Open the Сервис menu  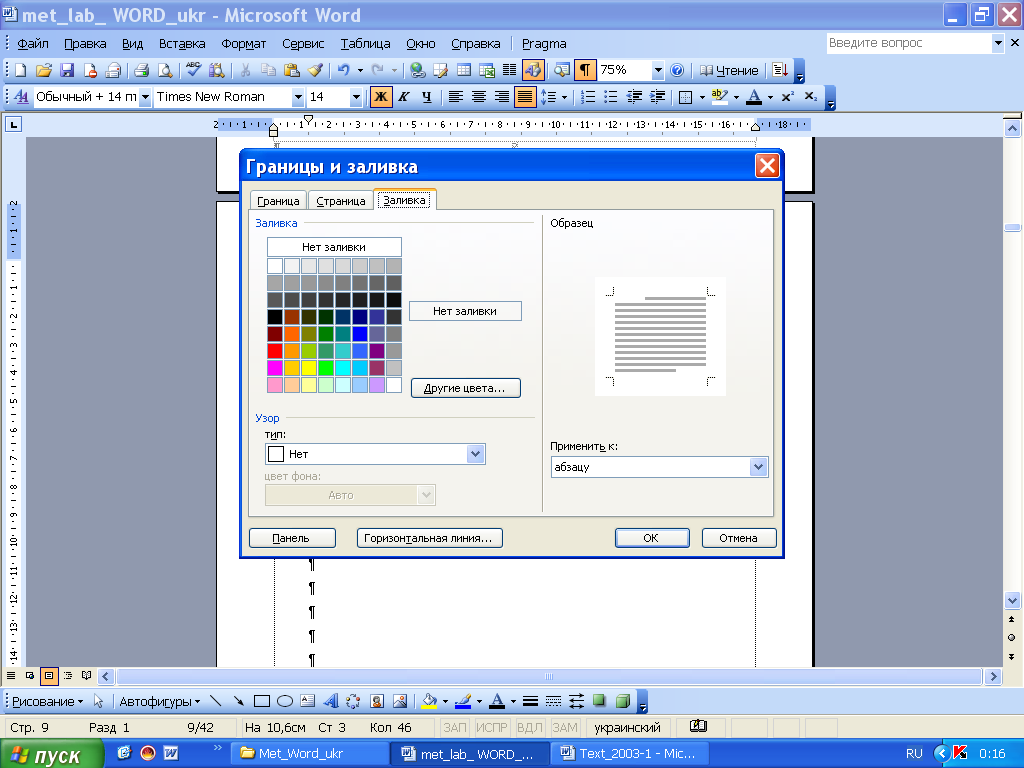303,44
